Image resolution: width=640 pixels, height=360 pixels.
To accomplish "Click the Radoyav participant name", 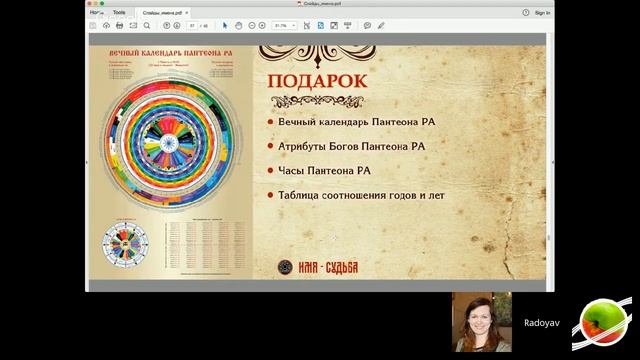I will pyautogui.click(x=542, y=323).
